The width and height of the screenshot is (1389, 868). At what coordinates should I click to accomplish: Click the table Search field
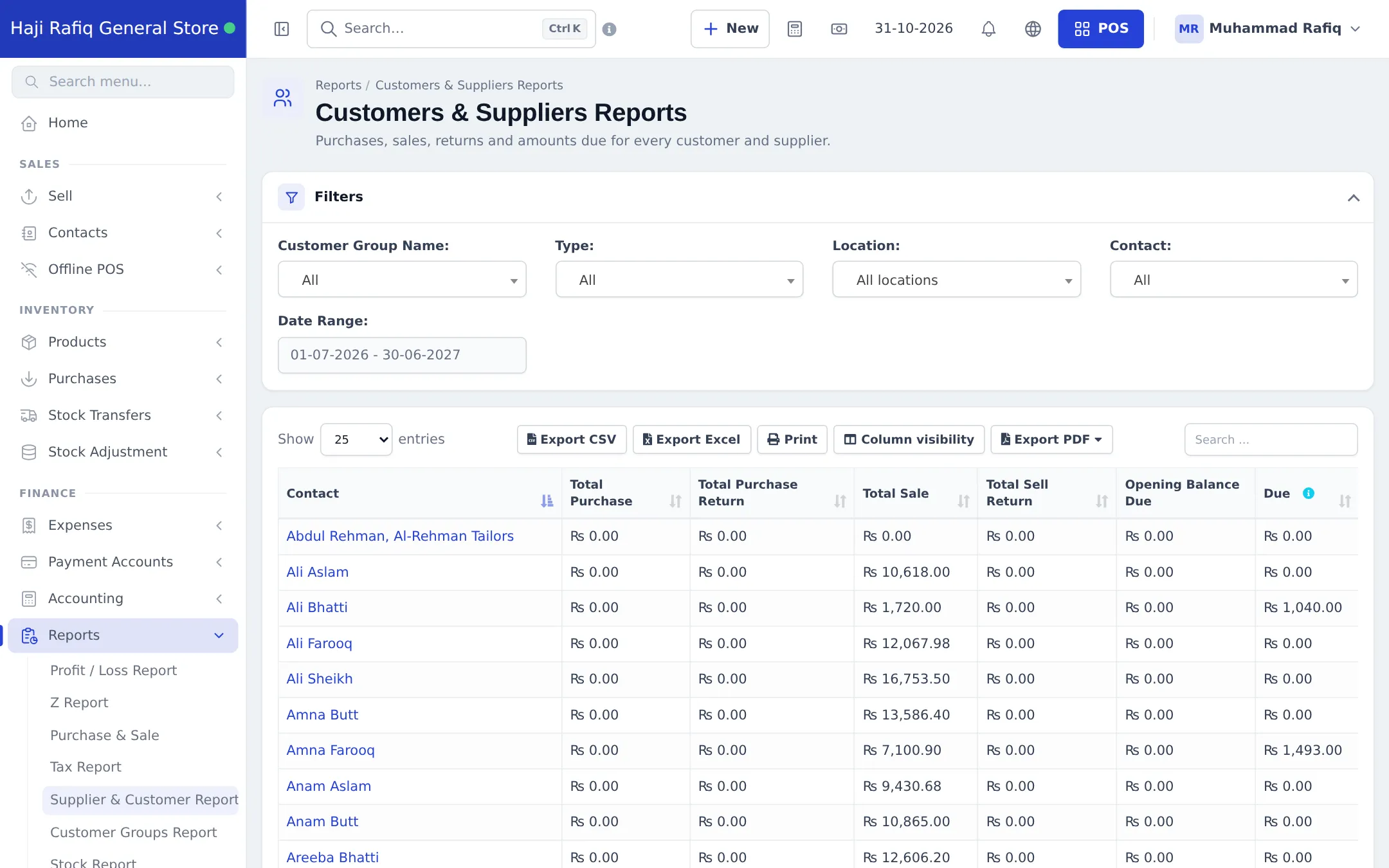(1271, 440)
